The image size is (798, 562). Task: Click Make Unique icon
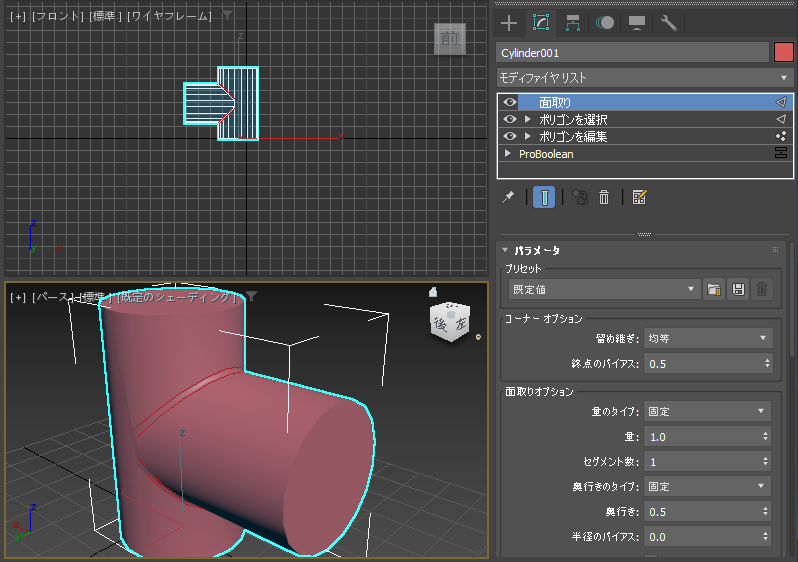[580, 197]
